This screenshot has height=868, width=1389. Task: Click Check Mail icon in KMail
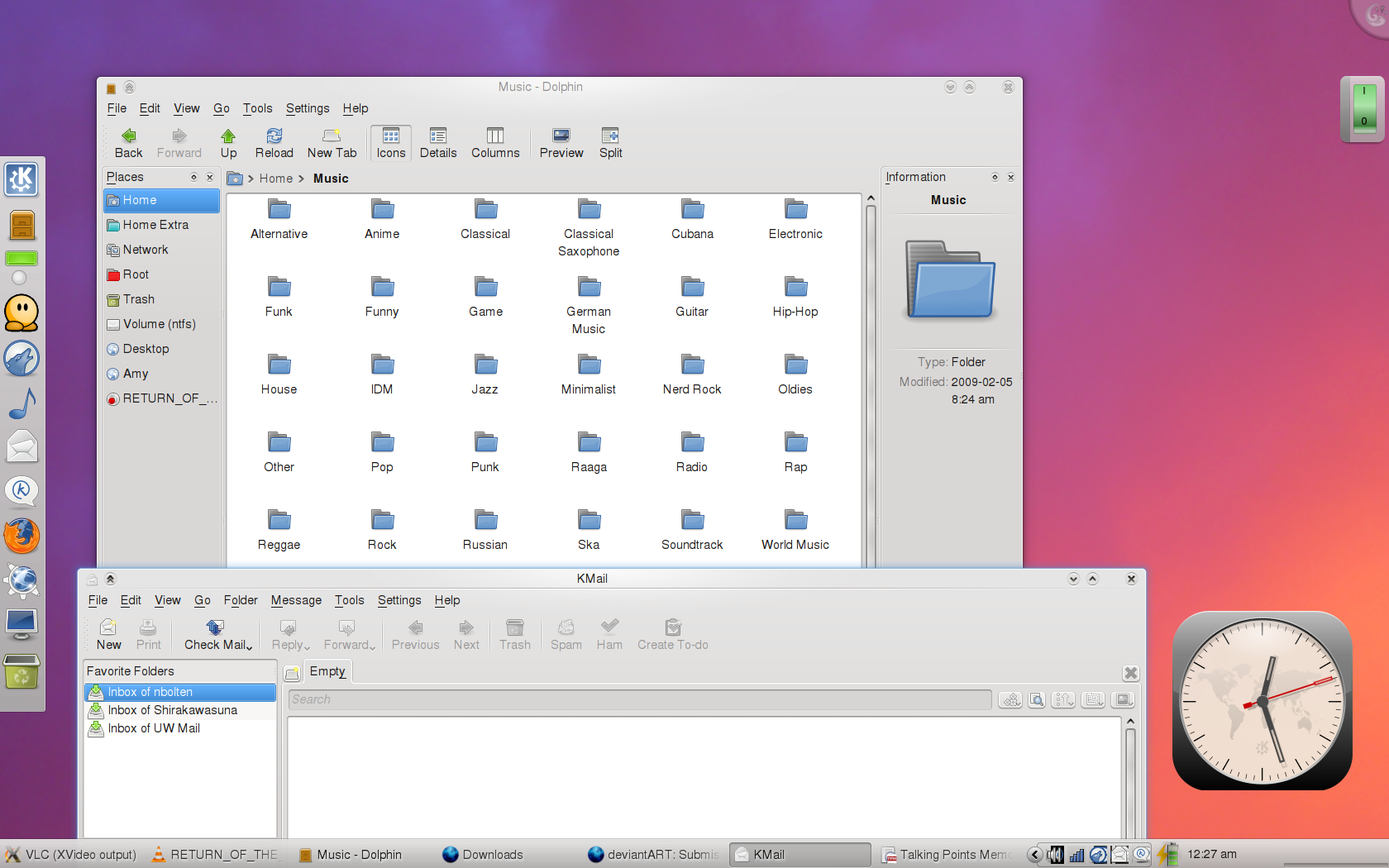215,628
